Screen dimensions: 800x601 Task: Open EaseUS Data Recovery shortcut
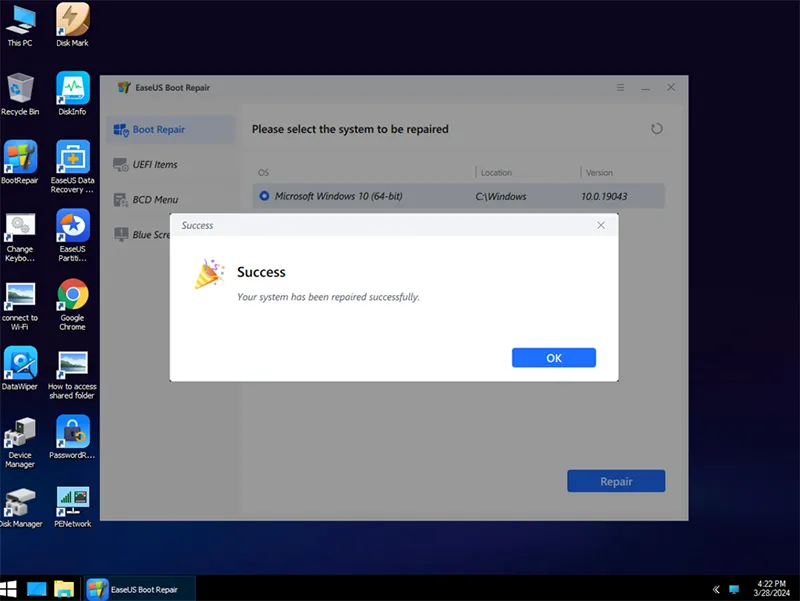[x=72, y=167]
